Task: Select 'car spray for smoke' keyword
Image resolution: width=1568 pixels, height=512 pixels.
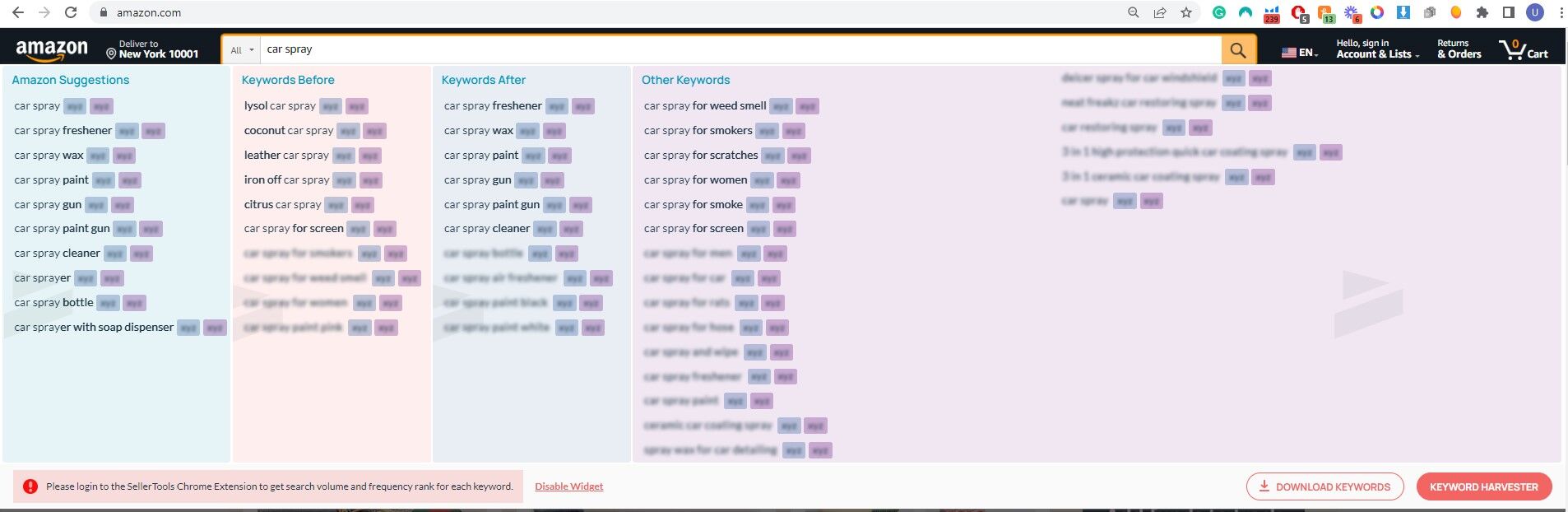Action: click(x=694, y=204)
